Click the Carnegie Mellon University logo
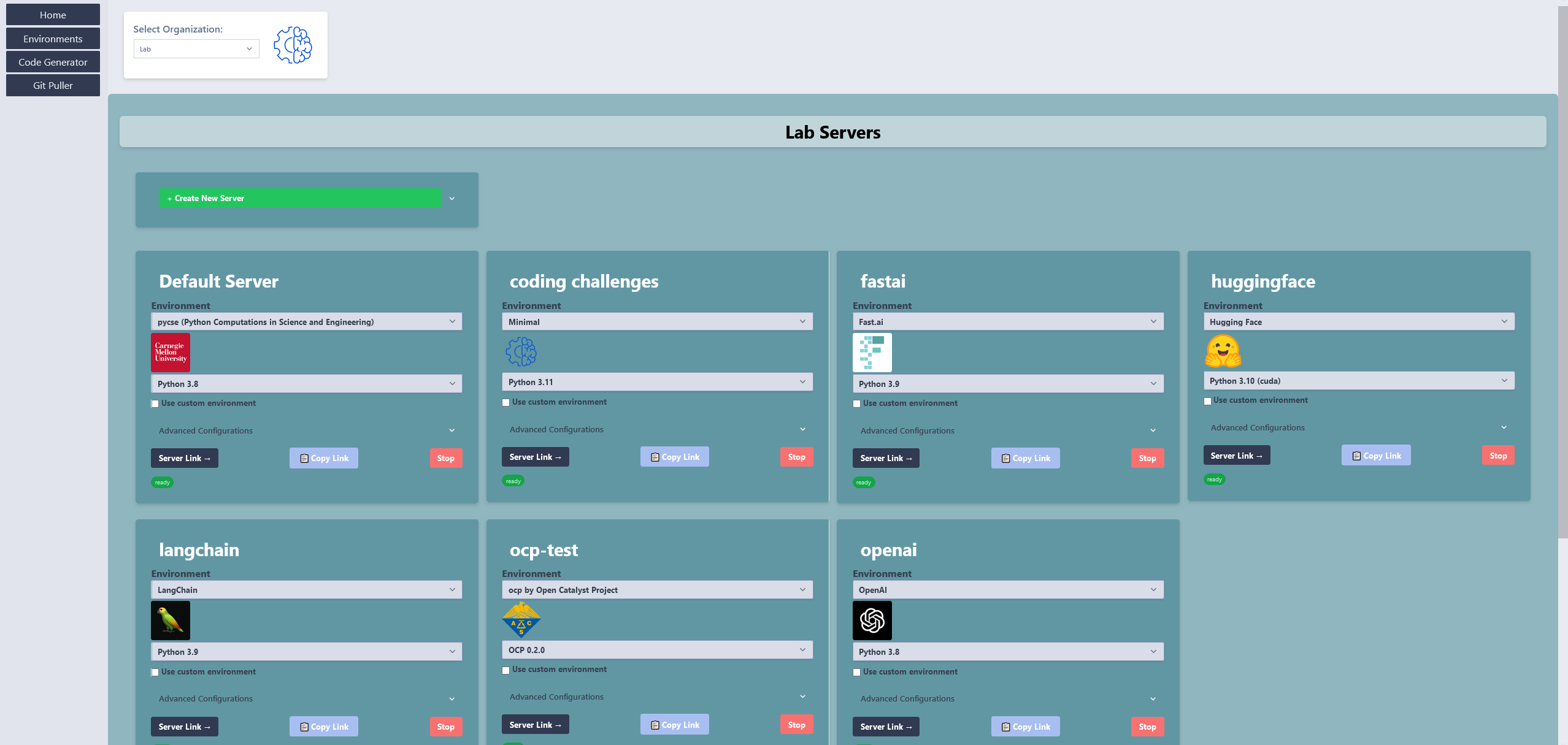Image resolution: width=1568 pixels, height=745 pixels. click(x=171, y=353)
